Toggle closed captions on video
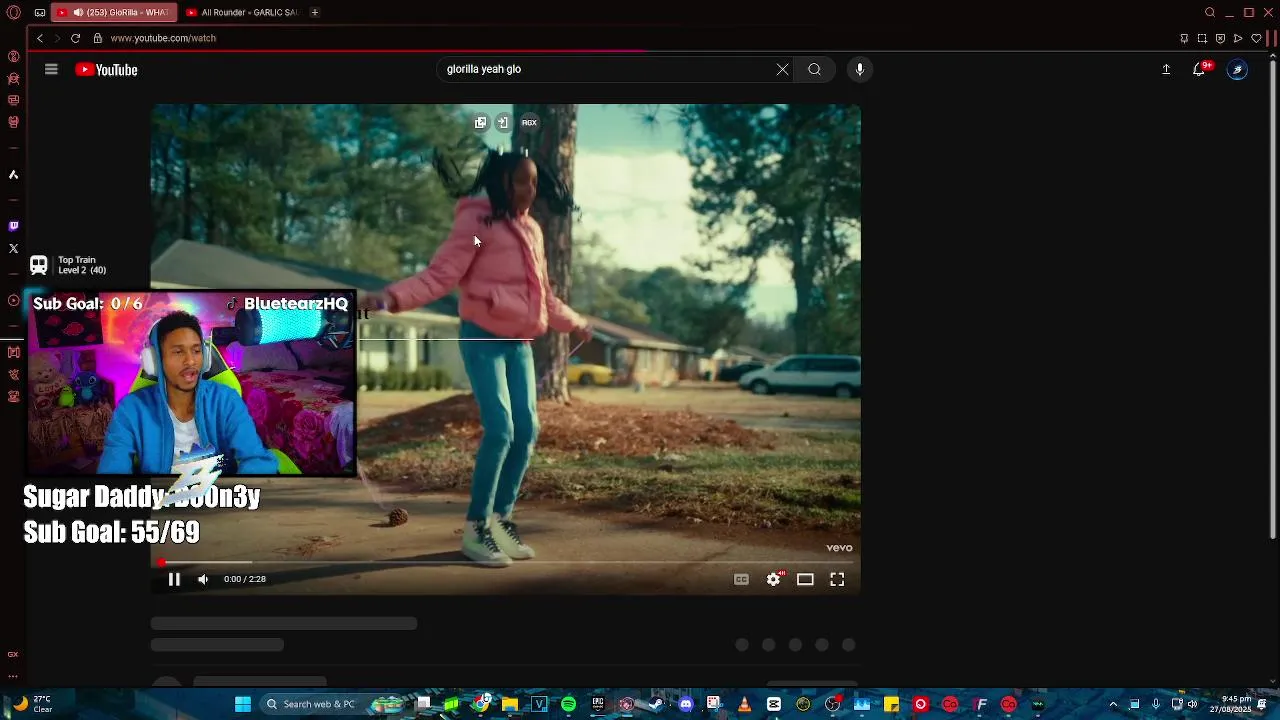This screenshot has height=720, width=1280. tap(741, 579)
